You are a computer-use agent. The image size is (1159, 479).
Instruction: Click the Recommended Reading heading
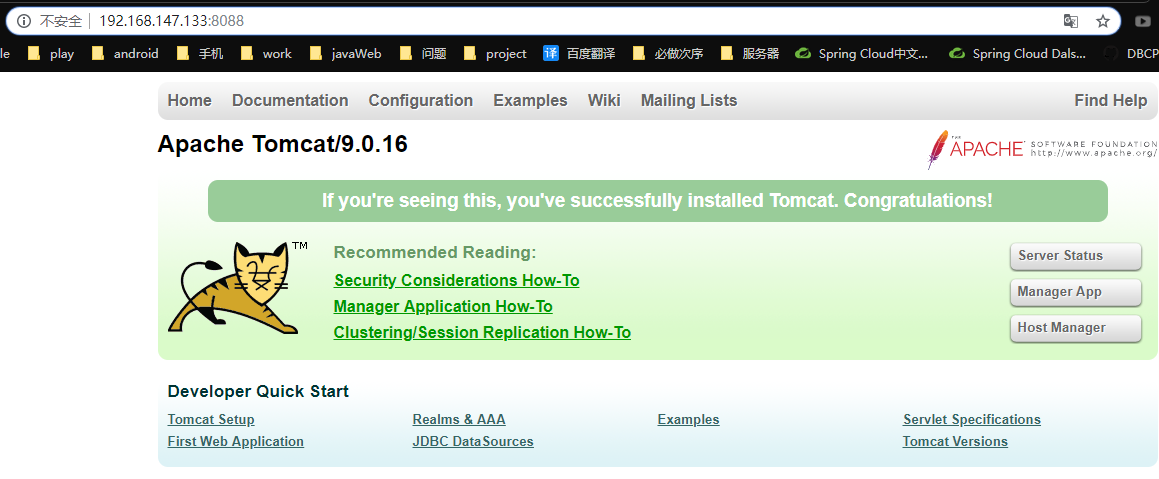point(435,253)
